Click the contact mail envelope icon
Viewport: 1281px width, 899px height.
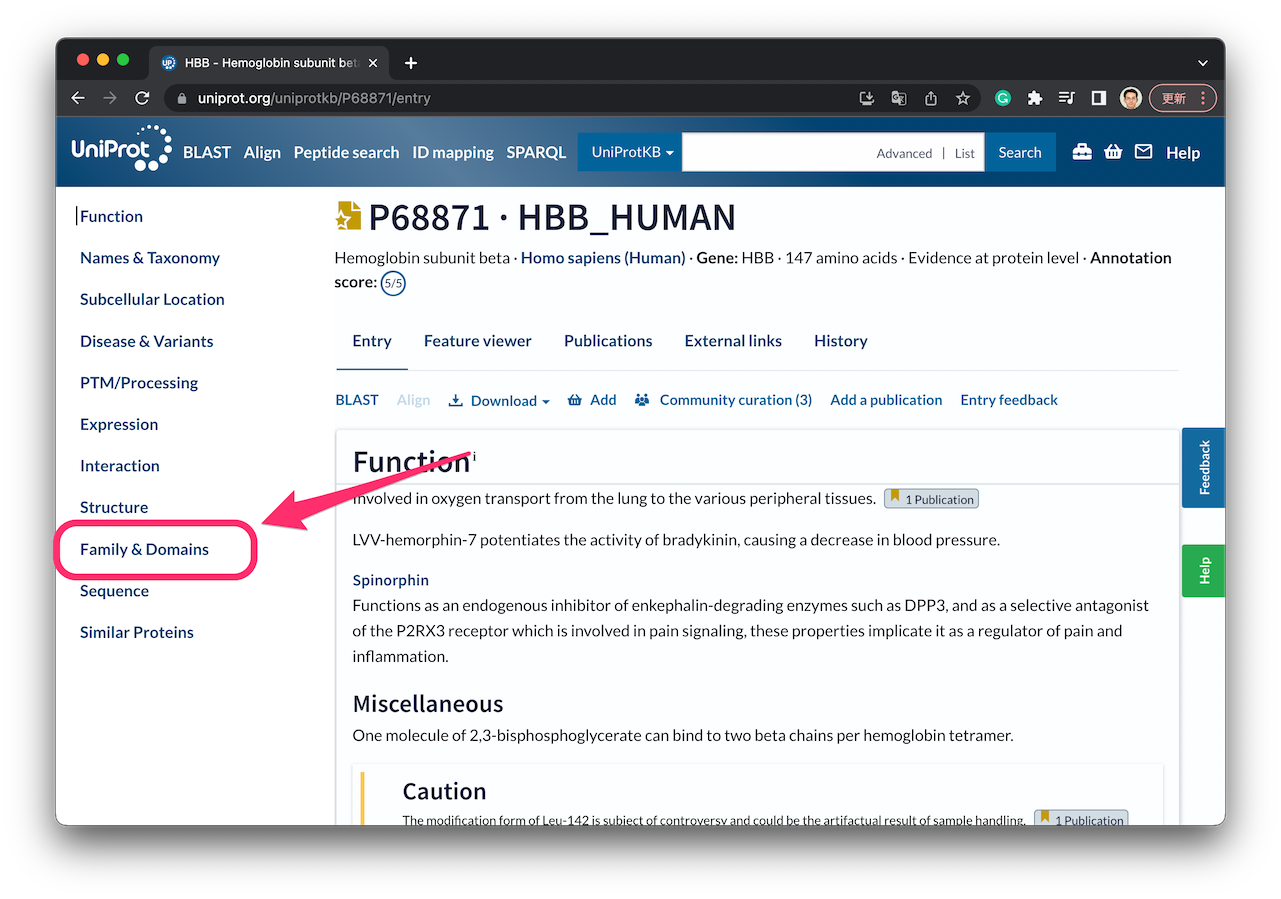pyautogui.click(x=1144, y=151)
